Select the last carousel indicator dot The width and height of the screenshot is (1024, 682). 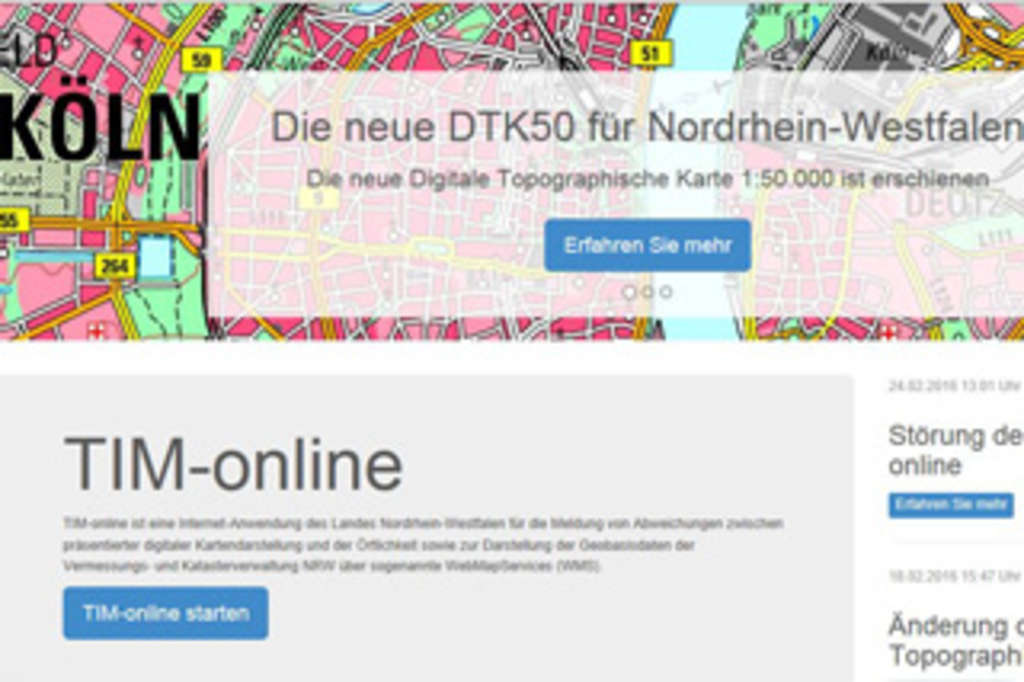tap(665, 292)
